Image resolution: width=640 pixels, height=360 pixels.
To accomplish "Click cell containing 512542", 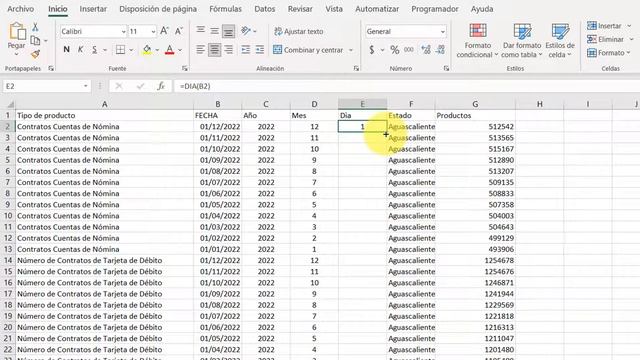I will [475, 127].
